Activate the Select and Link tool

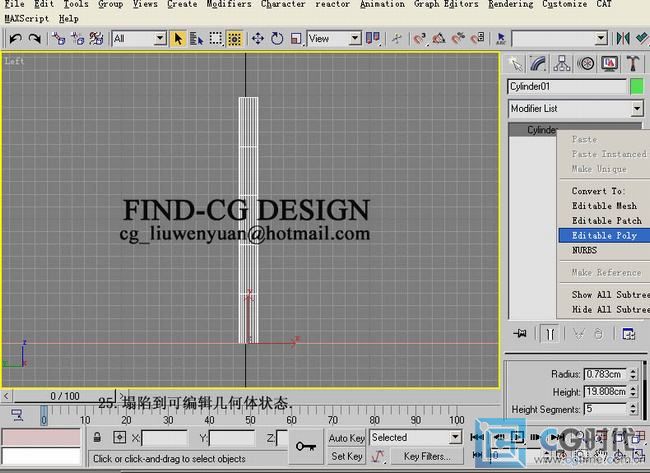click(58, 39)
